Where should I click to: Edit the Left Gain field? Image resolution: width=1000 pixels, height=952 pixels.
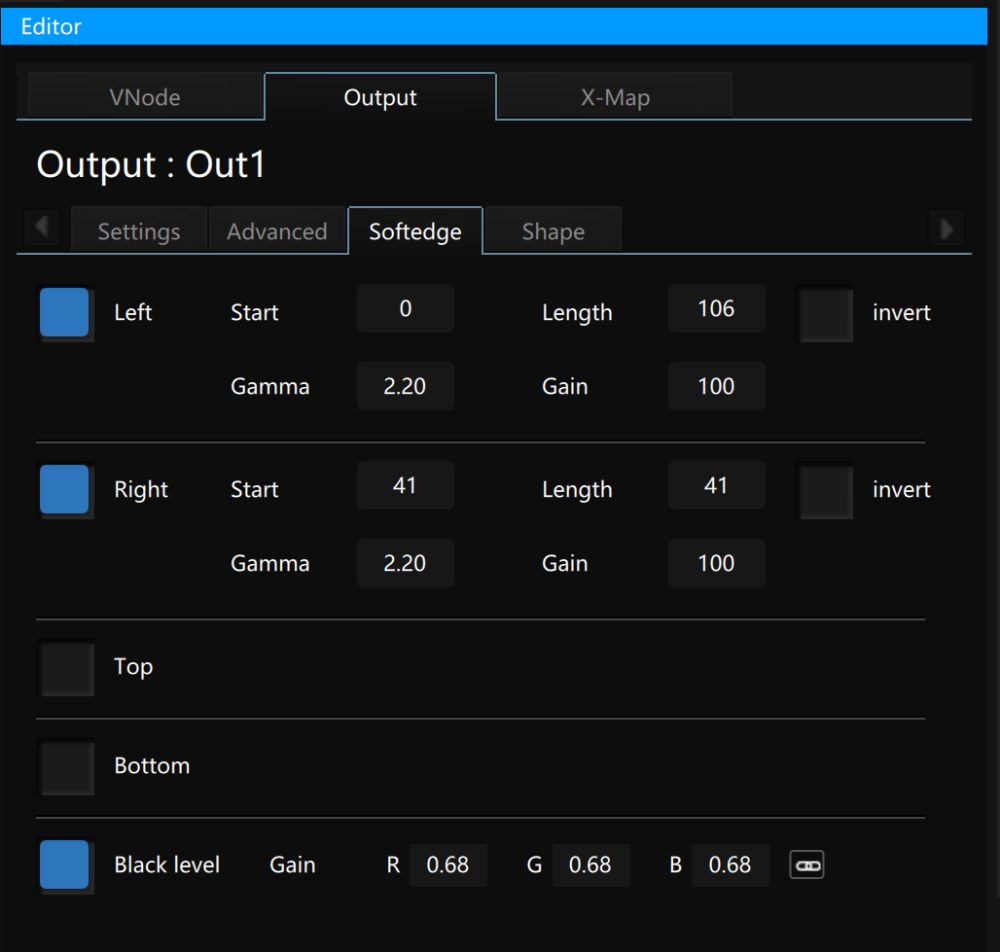[716, 386]
